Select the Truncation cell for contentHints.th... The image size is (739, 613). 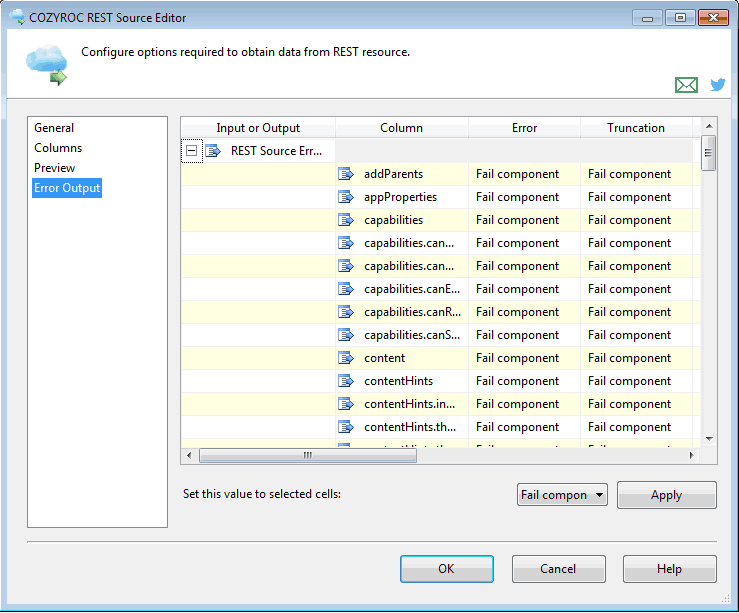(636, 427)
